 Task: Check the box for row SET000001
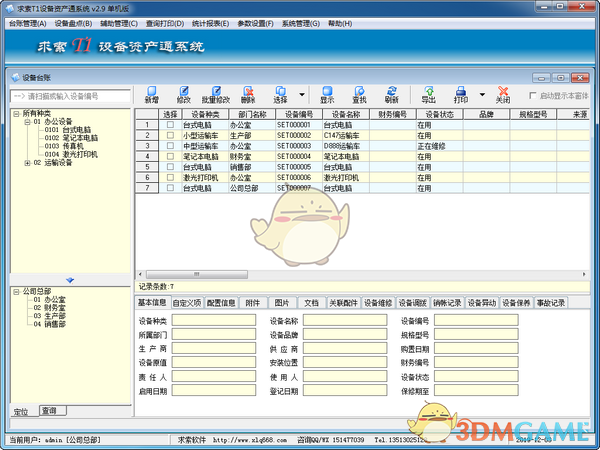coord(170,125)
